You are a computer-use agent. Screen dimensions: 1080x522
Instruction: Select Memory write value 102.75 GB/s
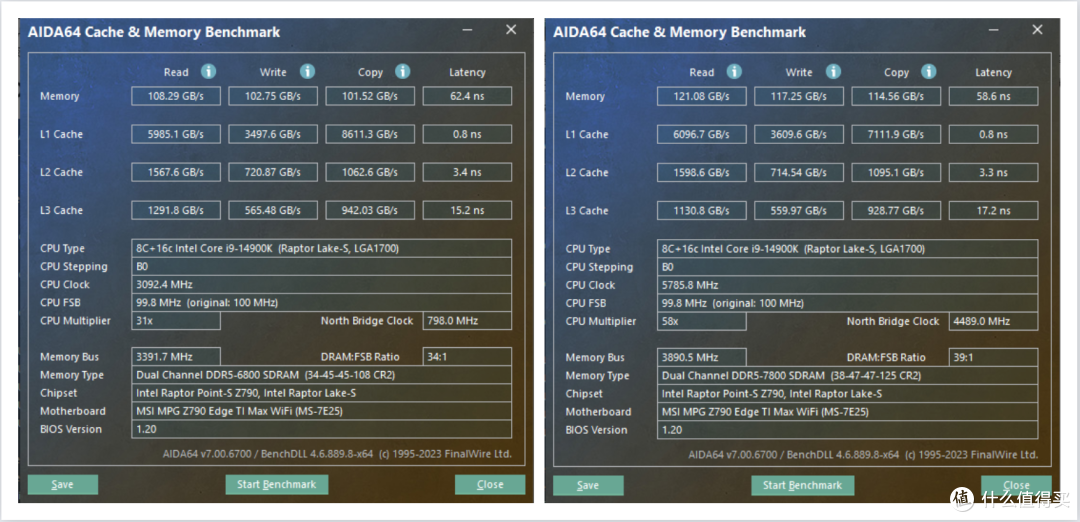click(x=273, y=96)
